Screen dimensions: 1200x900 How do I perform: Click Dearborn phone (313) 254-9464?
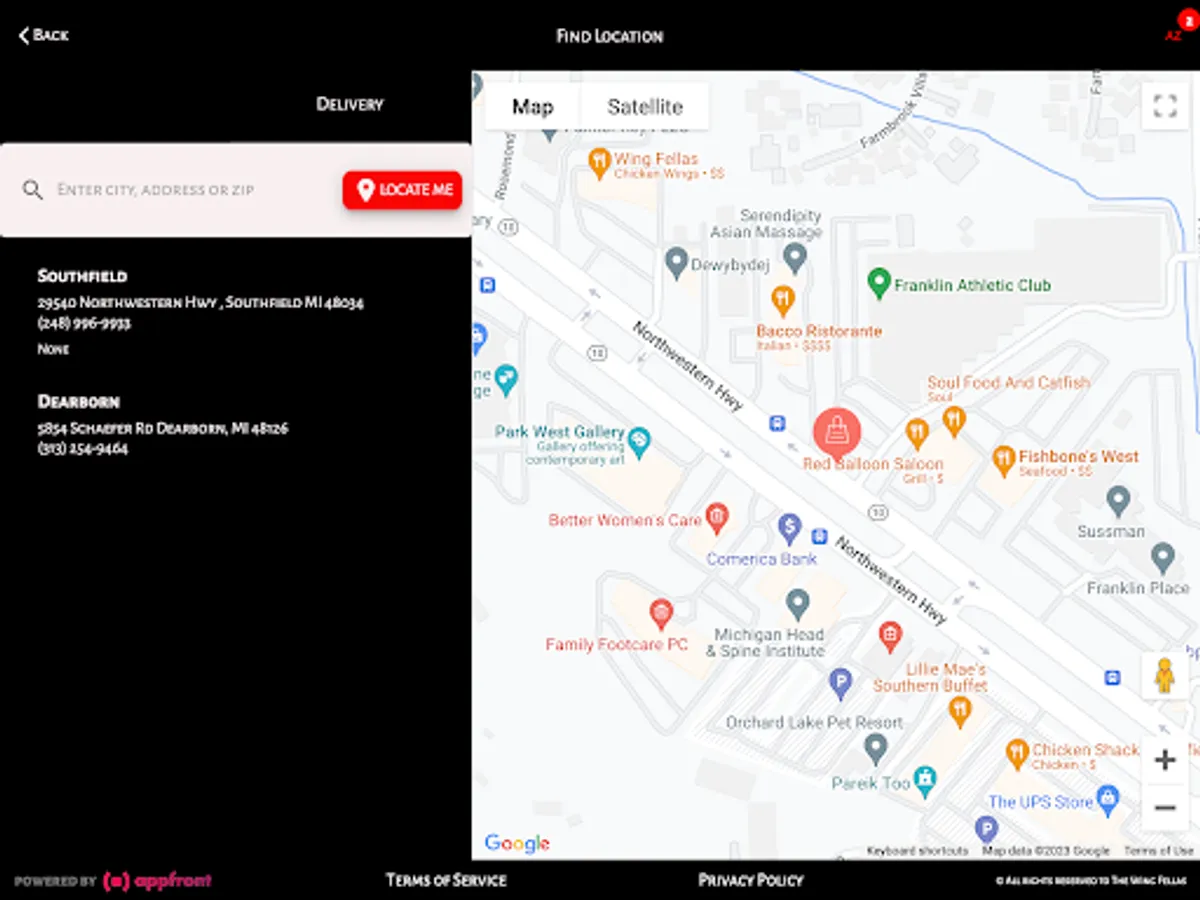coord(83,449)
